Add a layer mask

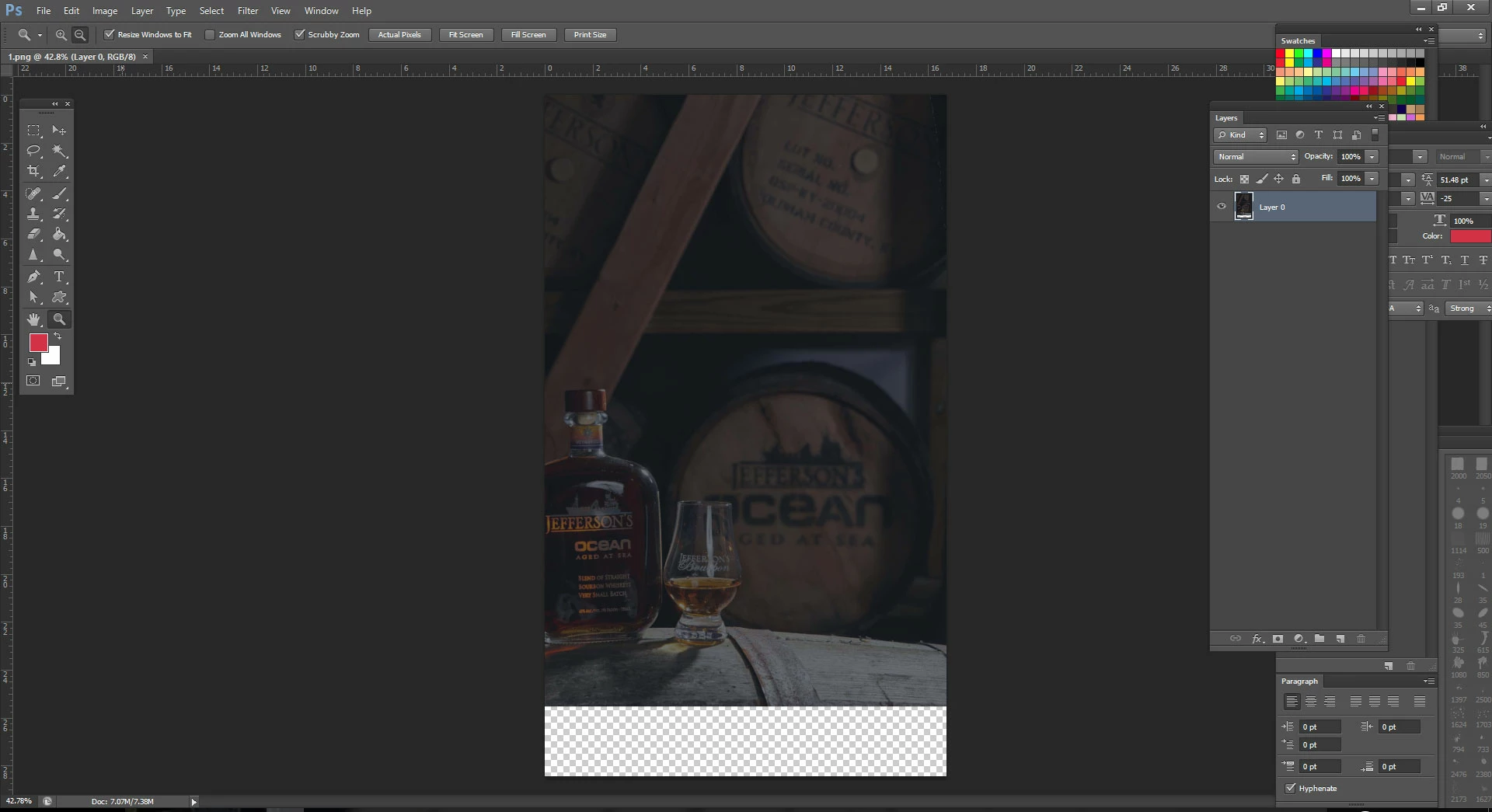click(1278, 639)
